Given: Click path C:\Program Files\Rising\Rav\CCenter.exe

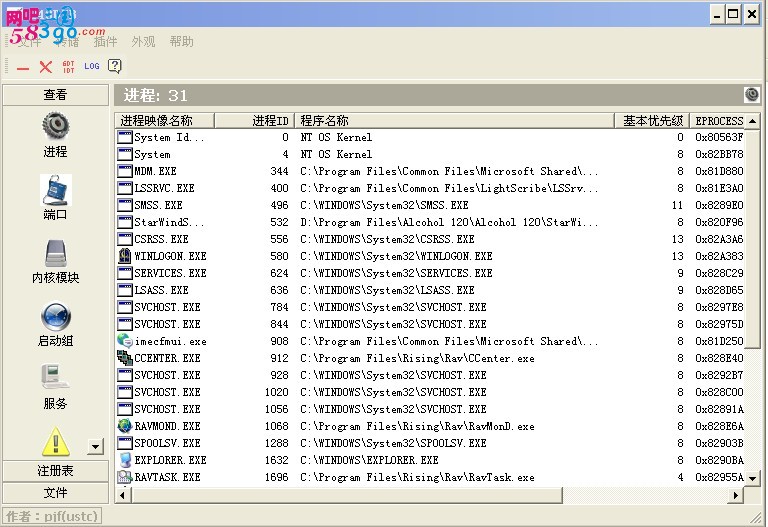Looking at the screenshot, I should tap(417, 358).
